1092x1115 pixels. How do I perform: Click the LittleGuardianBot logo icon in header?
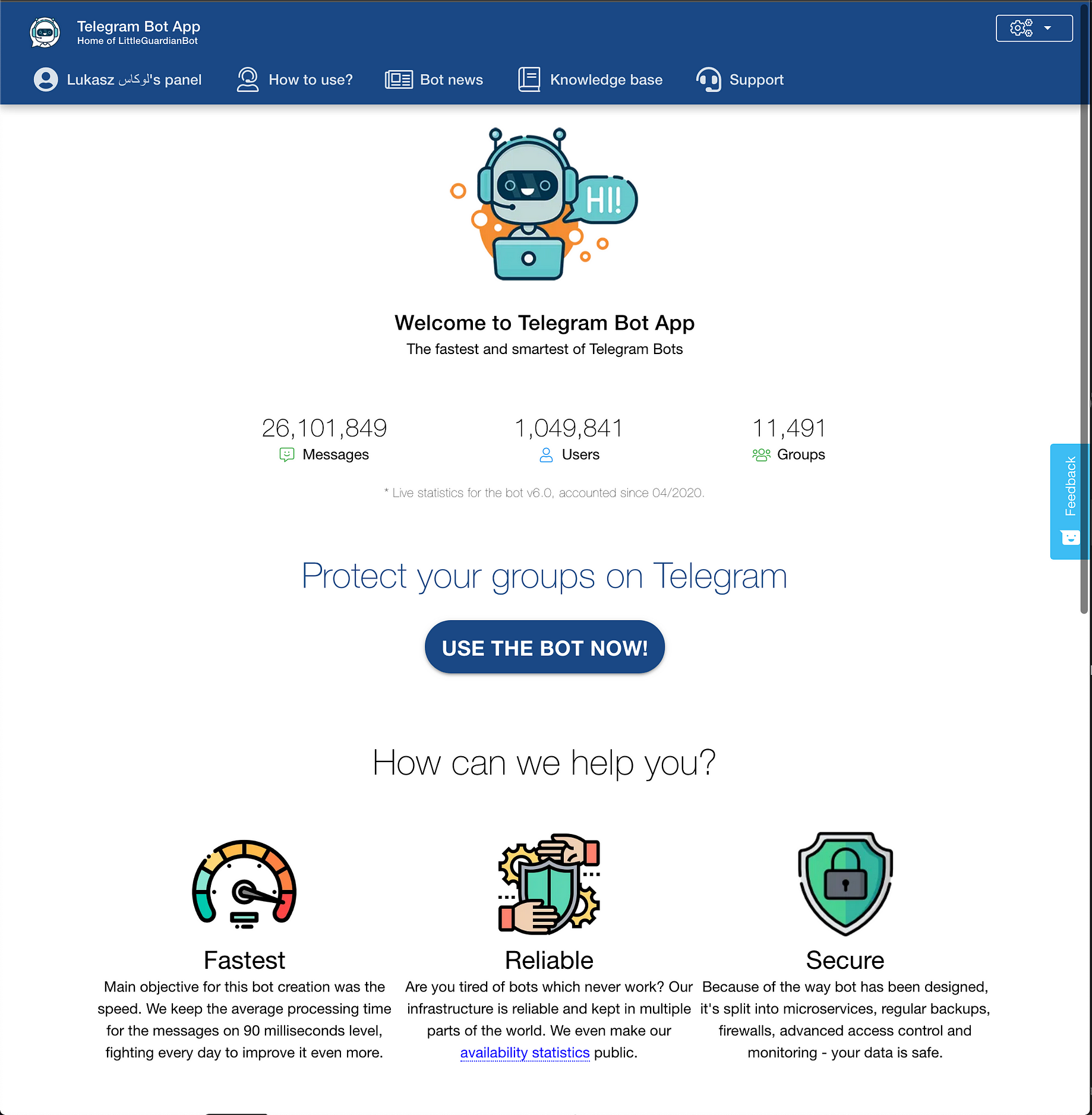pyautogui.click(x=45, y=32)
